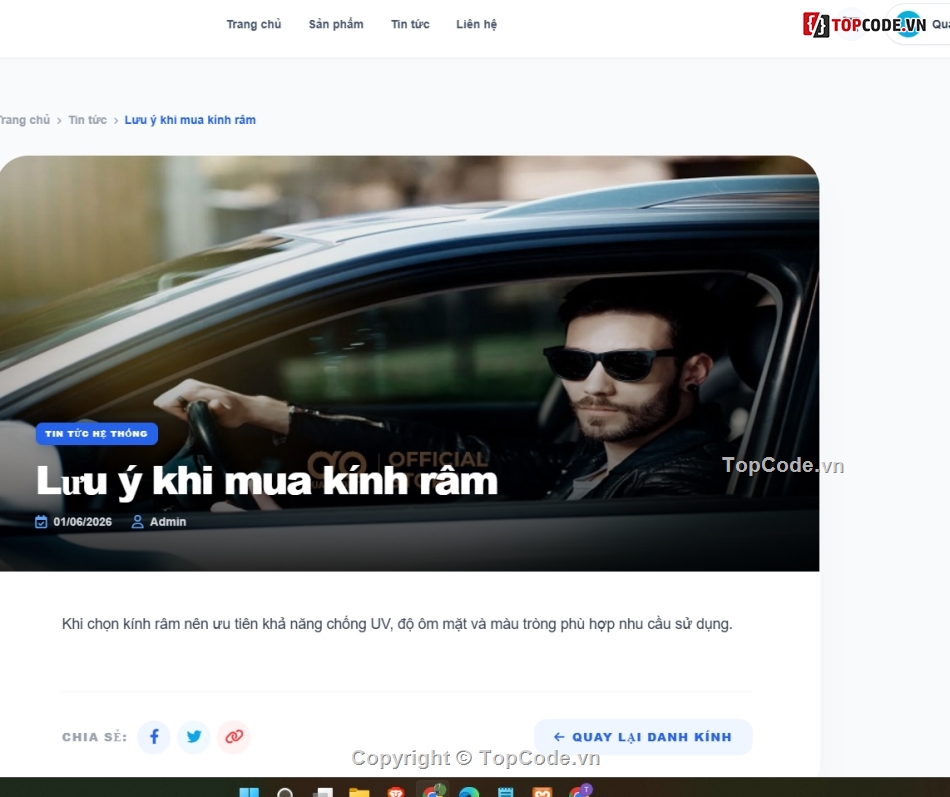Open File Explorer from the taskbar

click(359, 792)
